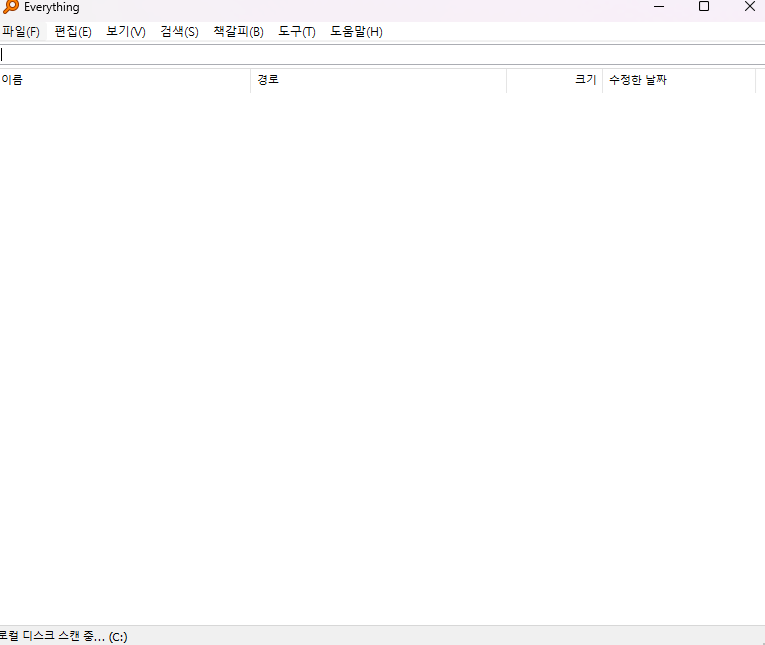Open the 검색(S) menu
Screen dimensions: 765x645
point(180,32)
